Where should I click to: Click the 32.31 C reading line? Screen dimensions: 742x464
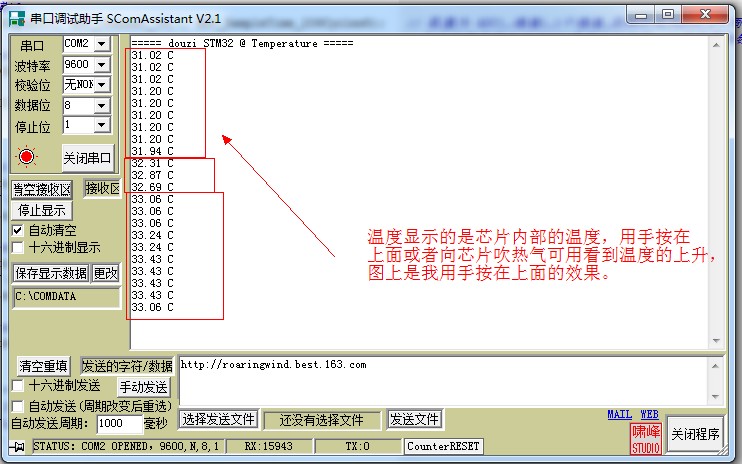coord(152,163)
